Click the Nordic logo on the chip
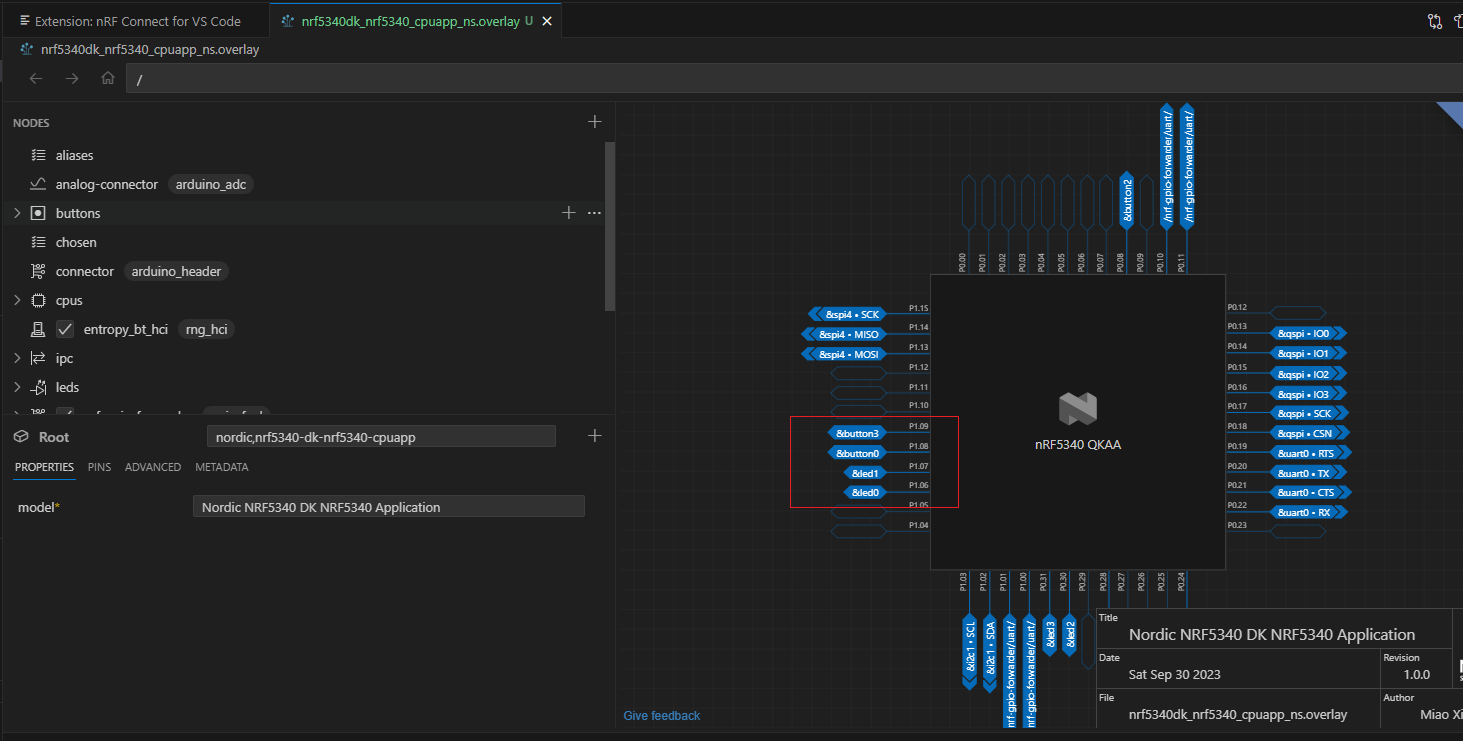Viewport: 1463px width, 741px height. point(1078,407)
